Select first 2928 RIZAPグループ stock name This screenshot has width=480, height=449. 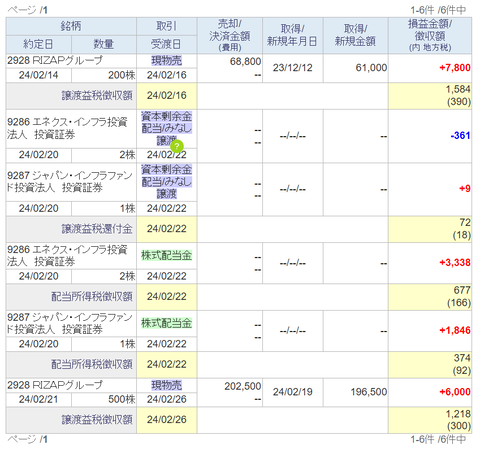pos(55,61)
